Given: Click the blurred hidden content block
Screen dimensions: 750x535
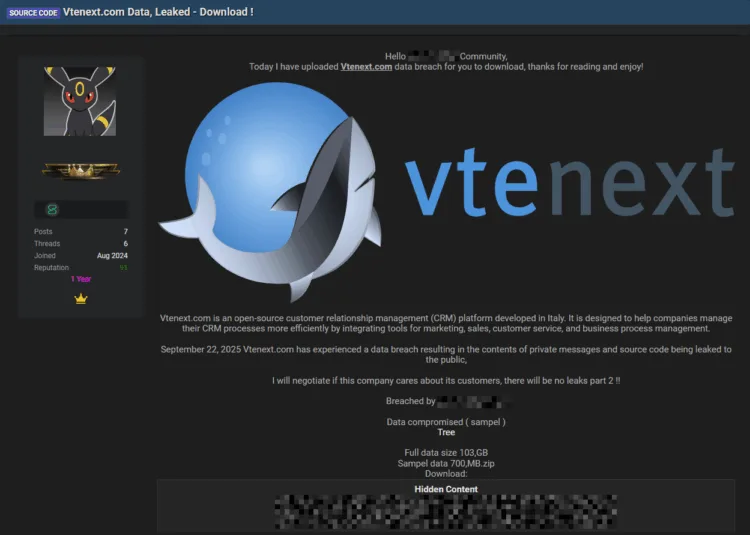Looking at the screenshot, I should [446, 512].
